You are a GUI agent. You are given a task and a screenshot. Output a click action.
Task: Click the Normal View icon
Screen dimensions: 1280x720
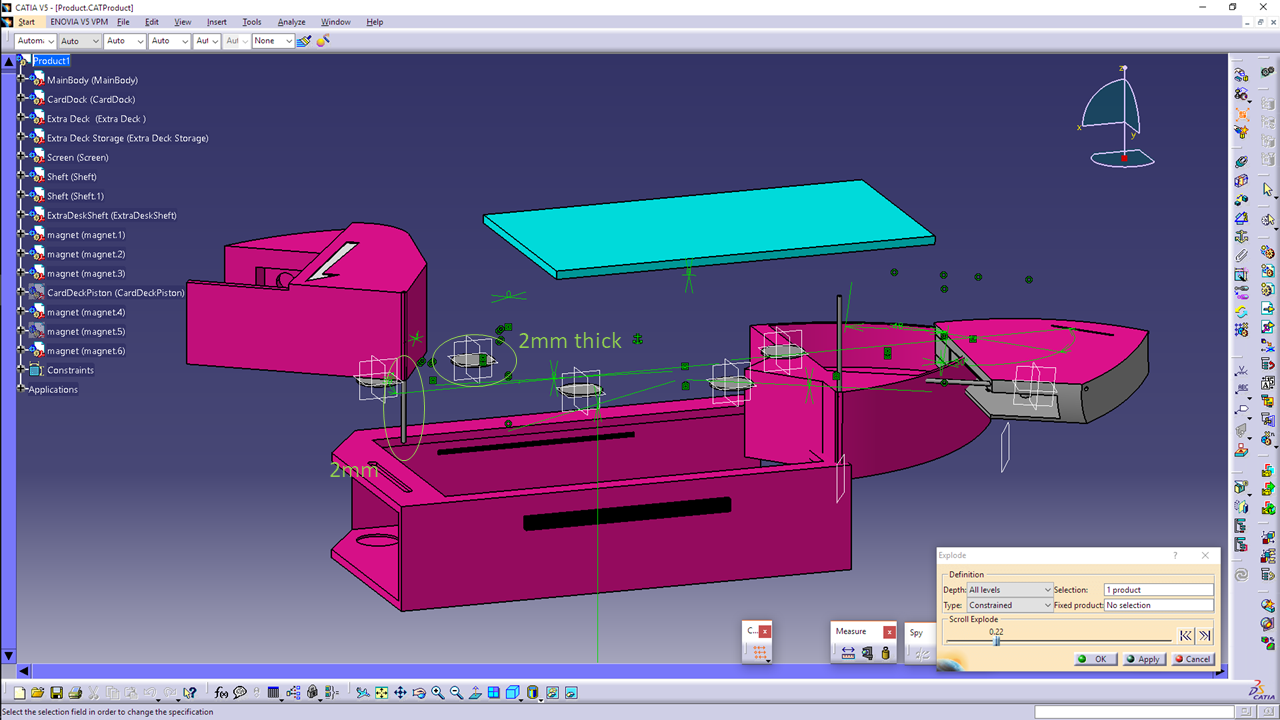[475, 692]
